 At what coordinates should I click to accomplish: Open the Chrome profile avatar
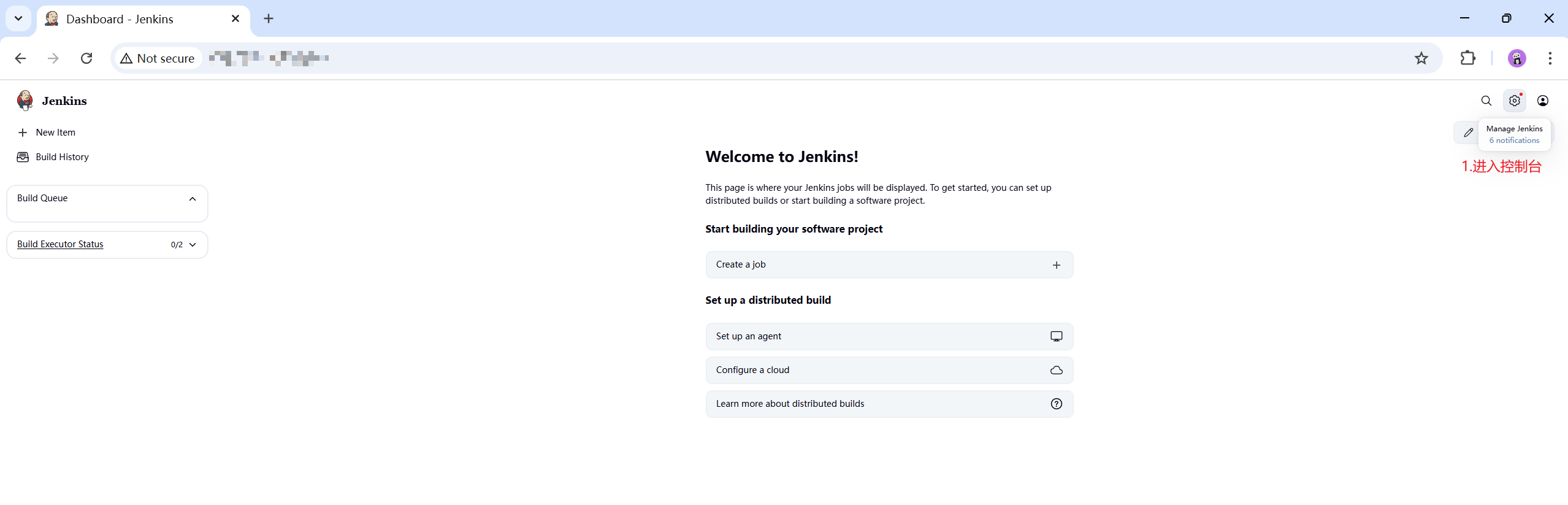(1516, 58)
